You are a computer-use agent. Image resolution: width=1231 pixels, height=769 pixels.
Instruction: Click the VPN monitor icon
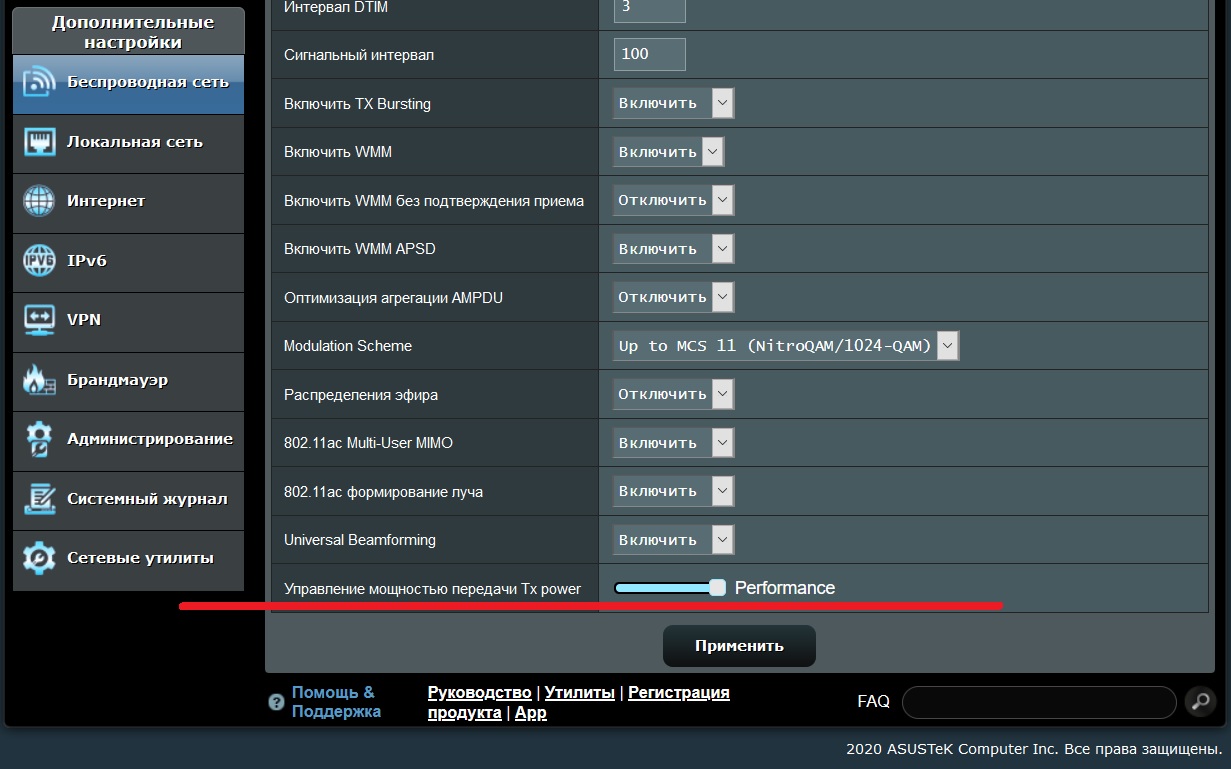39,320
